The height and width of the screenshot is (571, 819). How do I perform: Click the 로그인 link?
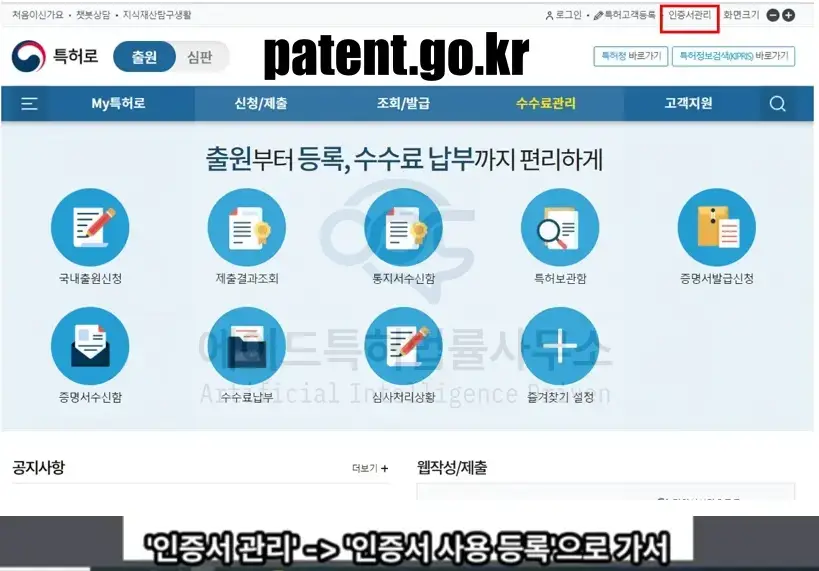click(564, 15)
